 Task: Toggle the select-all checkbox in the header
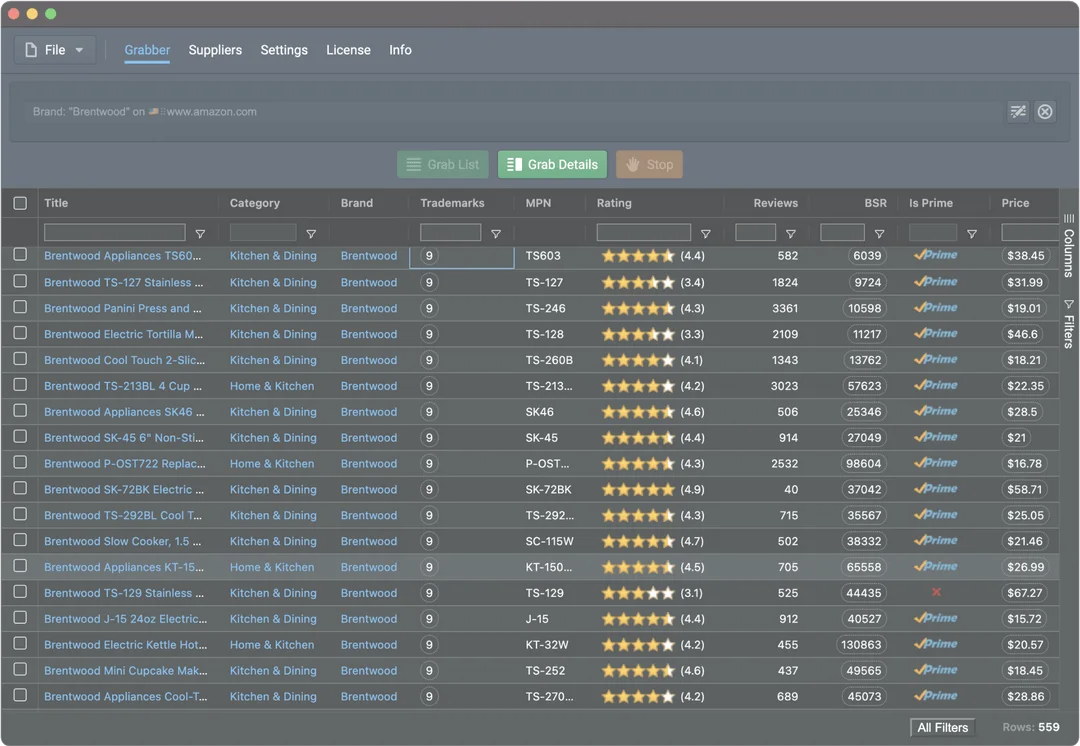[x=19, y=202]
